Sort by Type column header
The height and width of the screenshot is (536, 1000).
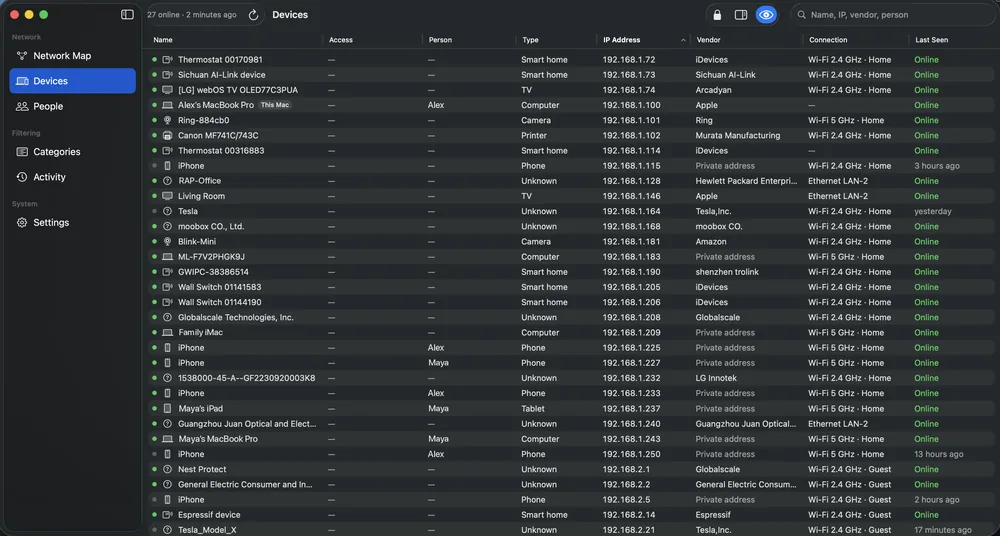(531, 40)
